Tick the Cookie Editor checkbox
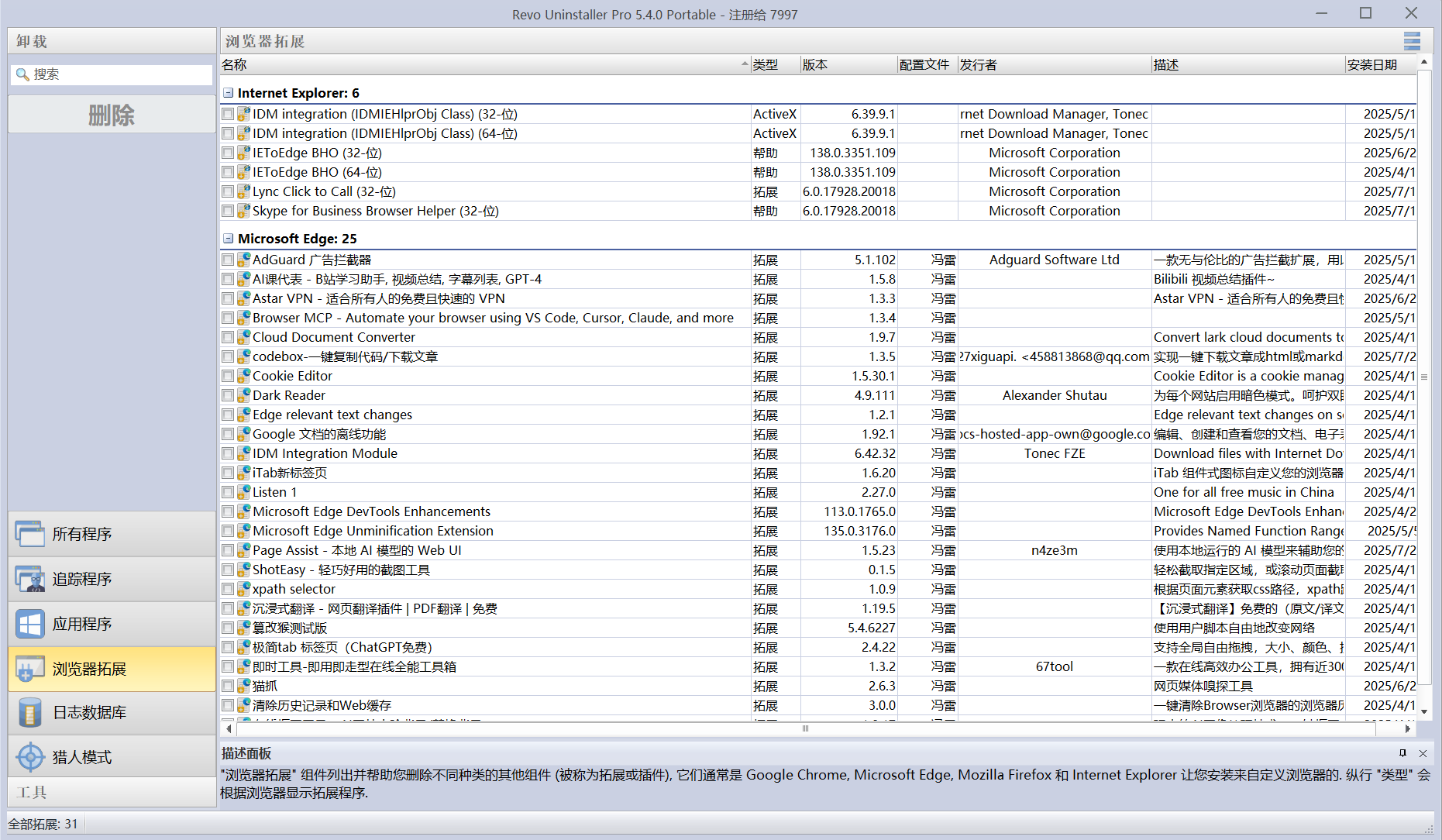Screen dimensions: 1442x840 pos(228,376)
